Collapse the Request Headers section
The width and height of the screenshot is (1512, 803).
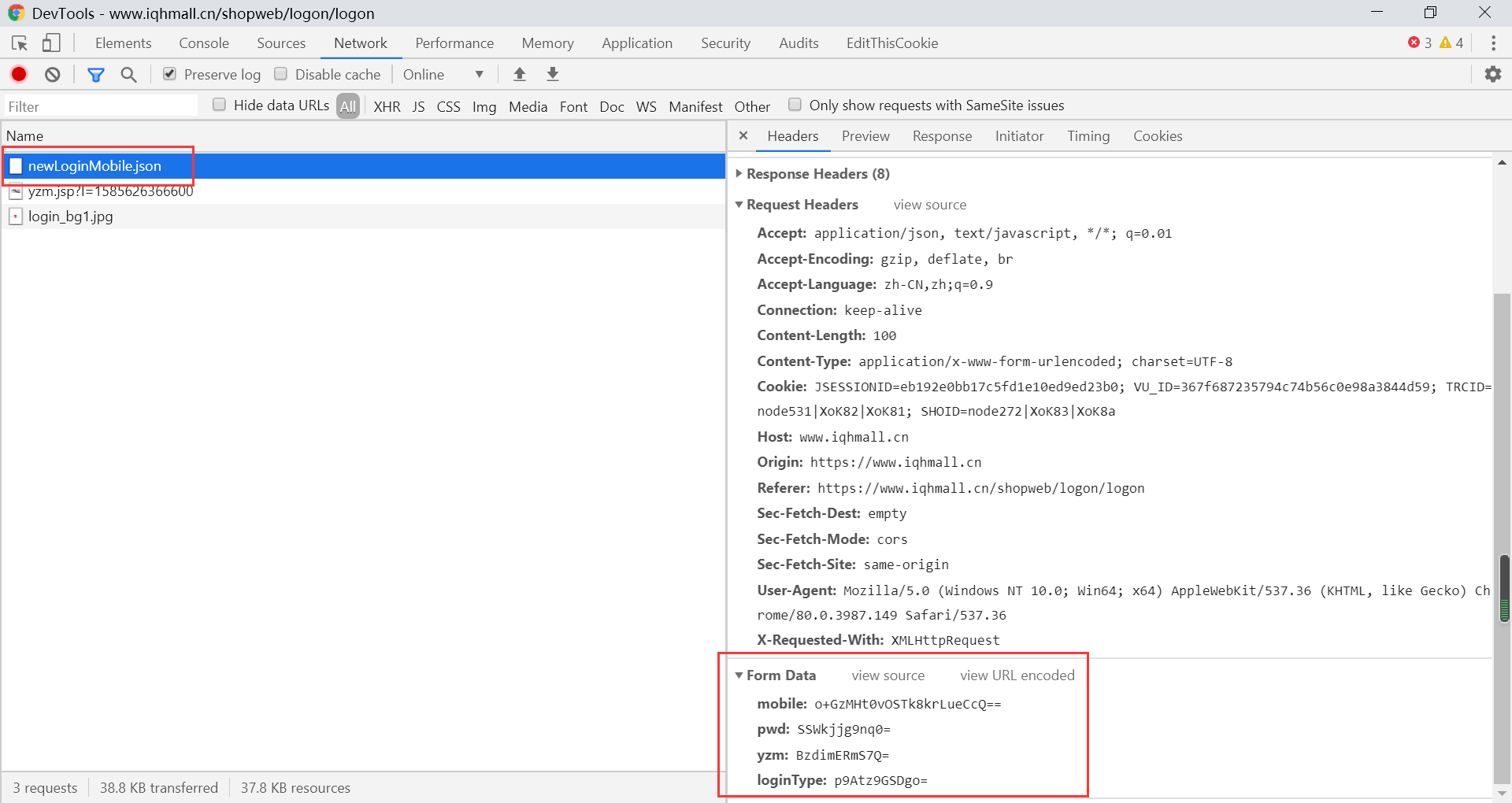point(739,205)
